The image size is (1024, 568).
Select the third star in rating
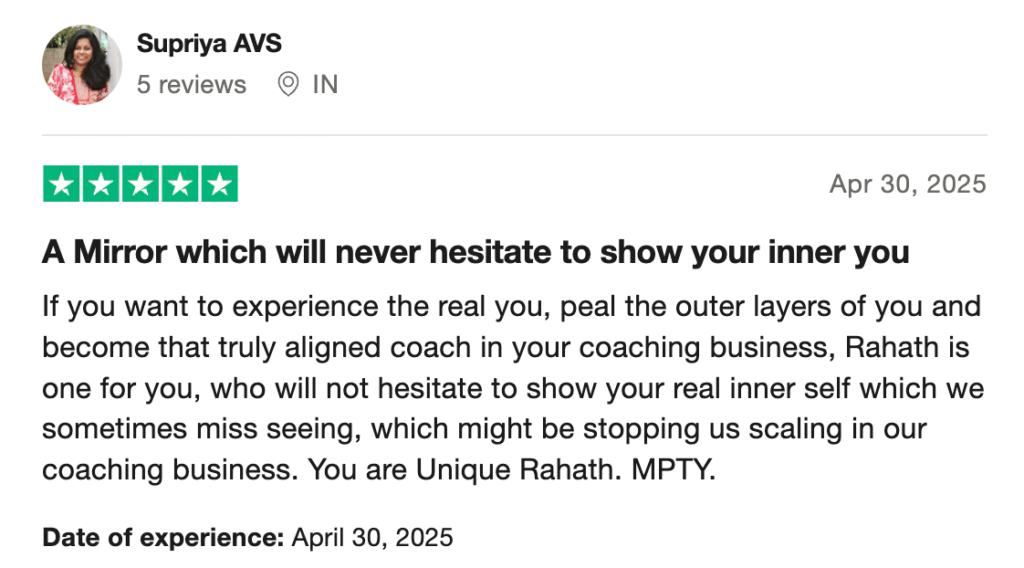(x=140, y=184)
